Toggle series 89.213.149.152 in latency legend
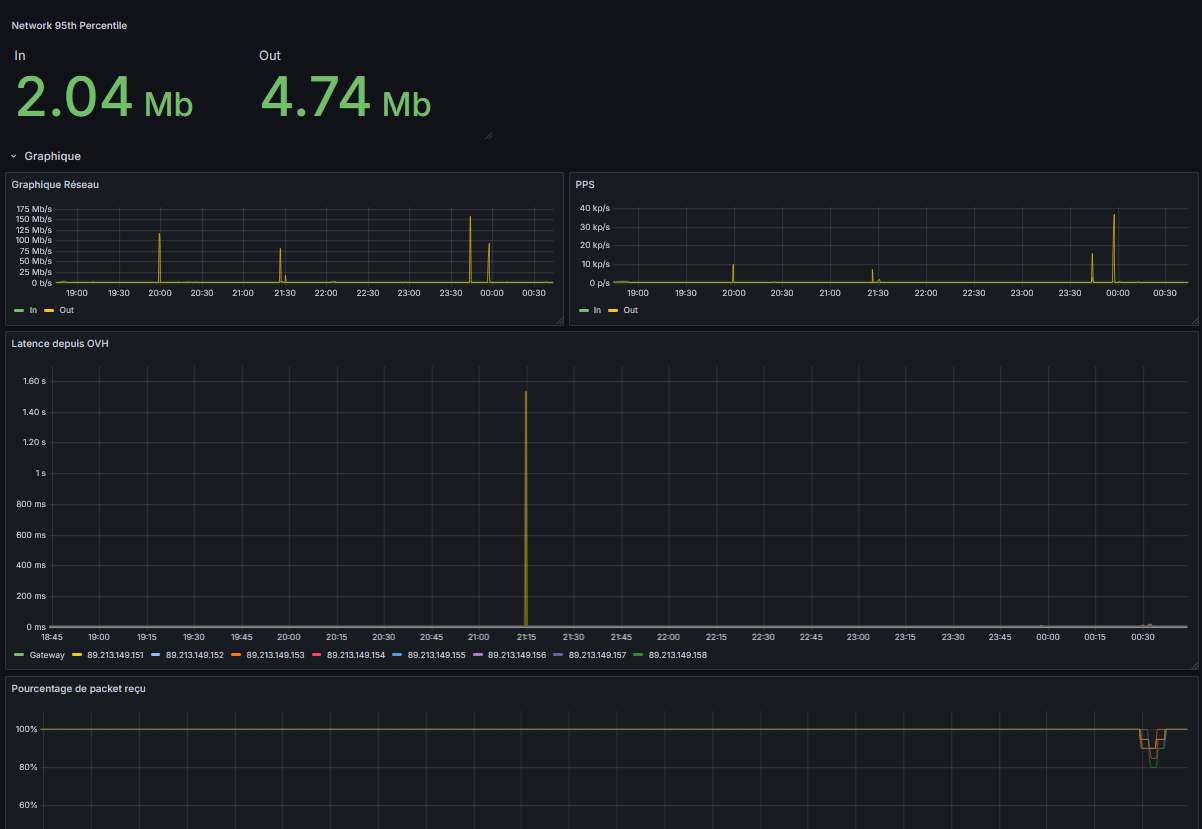Viewport: 1202px width, 829px height. [195, 655]
